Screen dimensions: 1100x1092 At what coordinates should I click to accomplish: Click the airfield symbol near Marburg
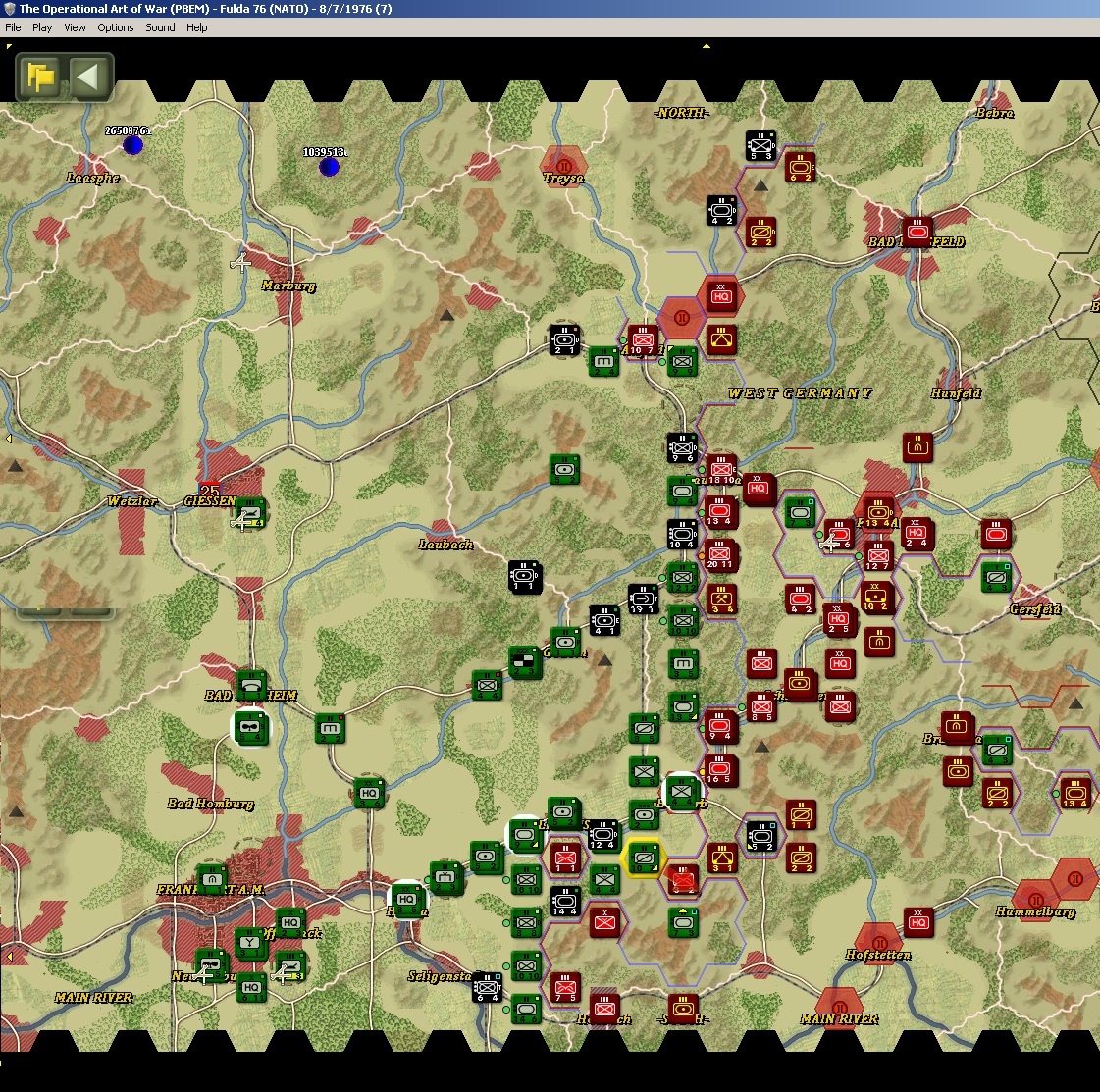coord(240,263)
